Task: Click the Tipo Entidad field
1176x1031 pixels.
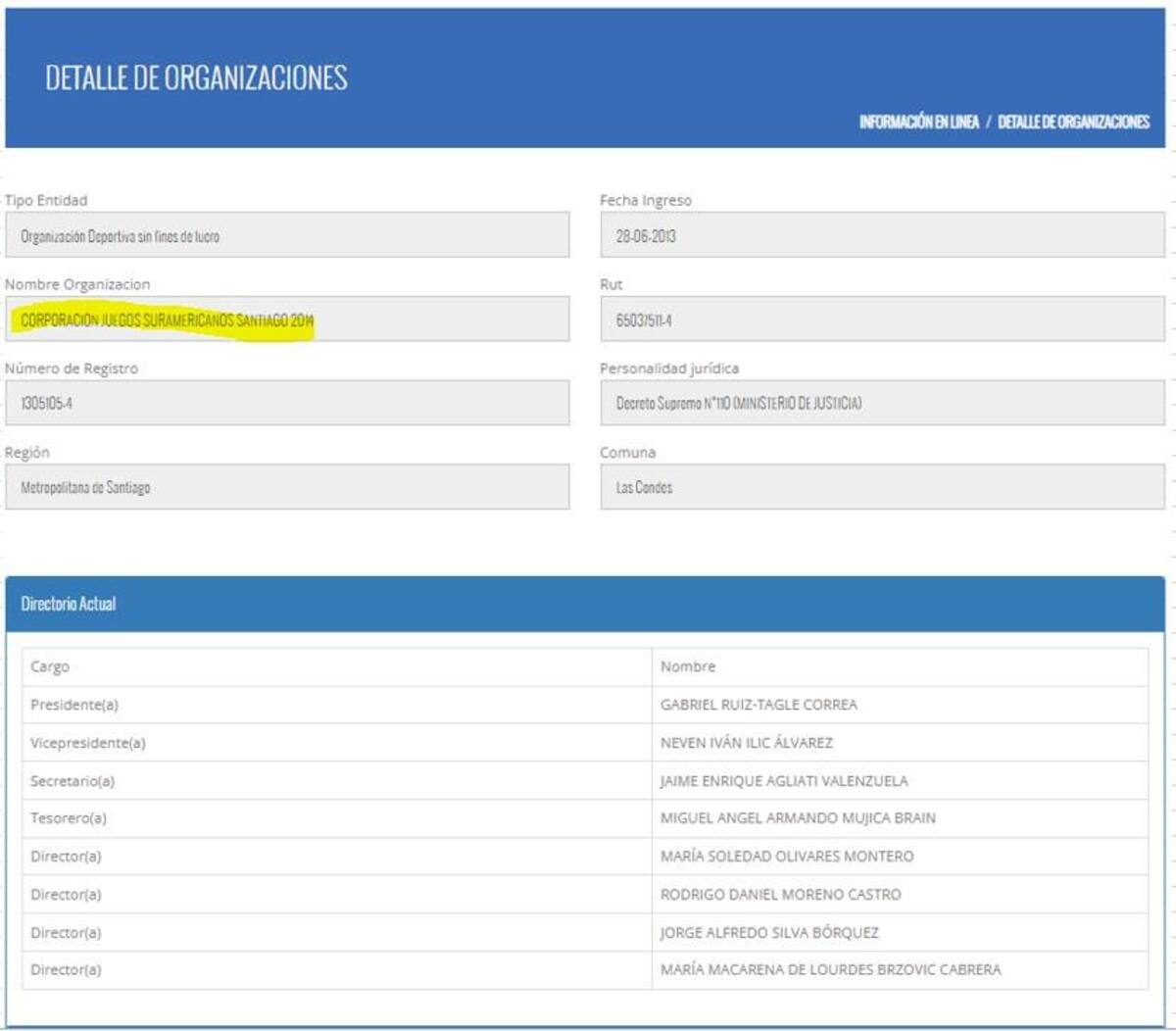Action: pyautogui.click(x=286, y=236)
